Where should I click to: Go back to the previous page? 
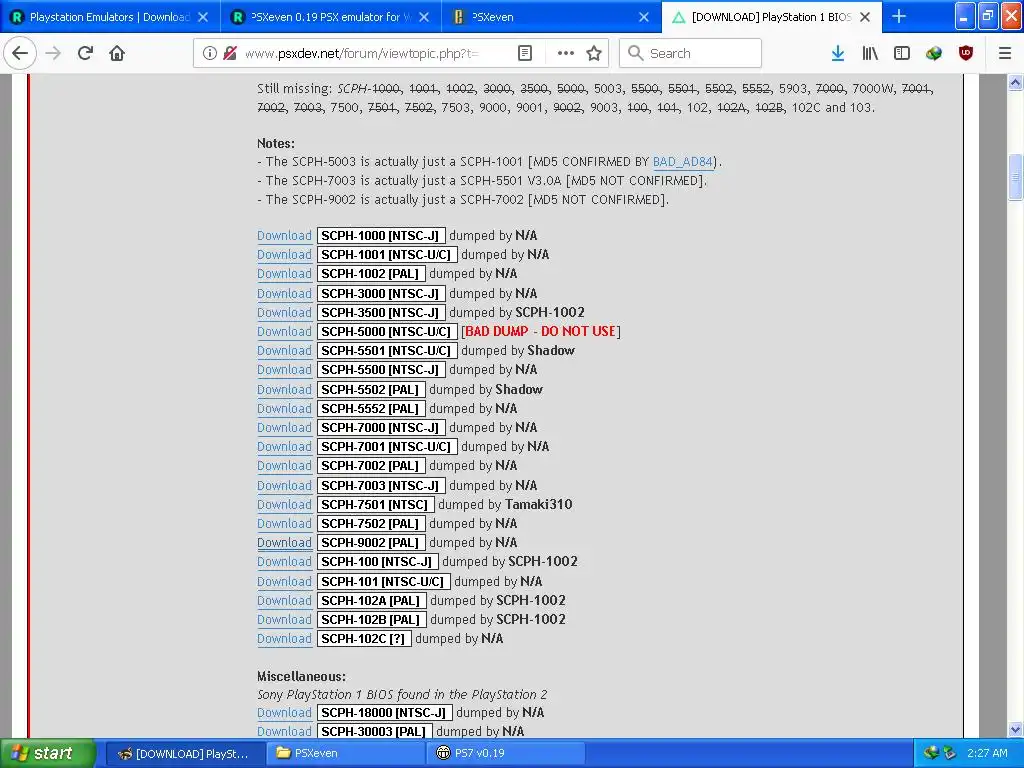pyautogui.click(x=20, y=53)
